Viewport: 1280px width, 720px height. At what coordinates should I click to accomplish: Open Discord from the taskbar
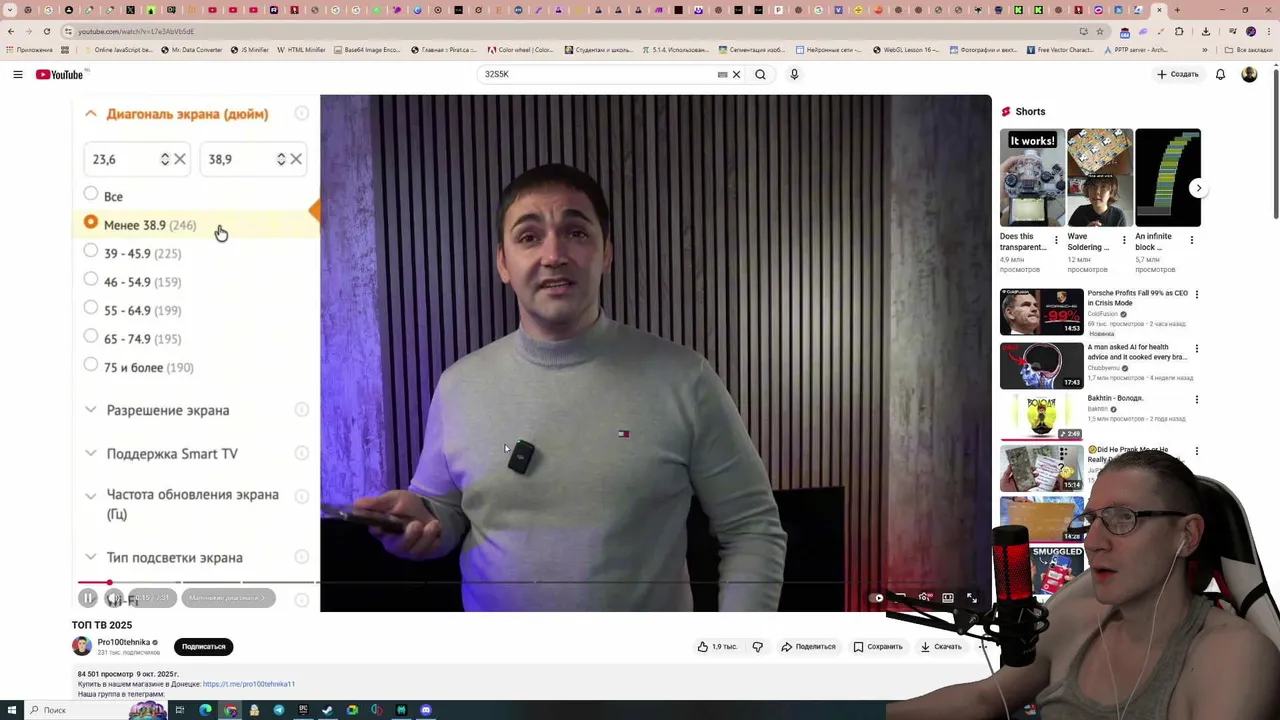coord(426,711)
